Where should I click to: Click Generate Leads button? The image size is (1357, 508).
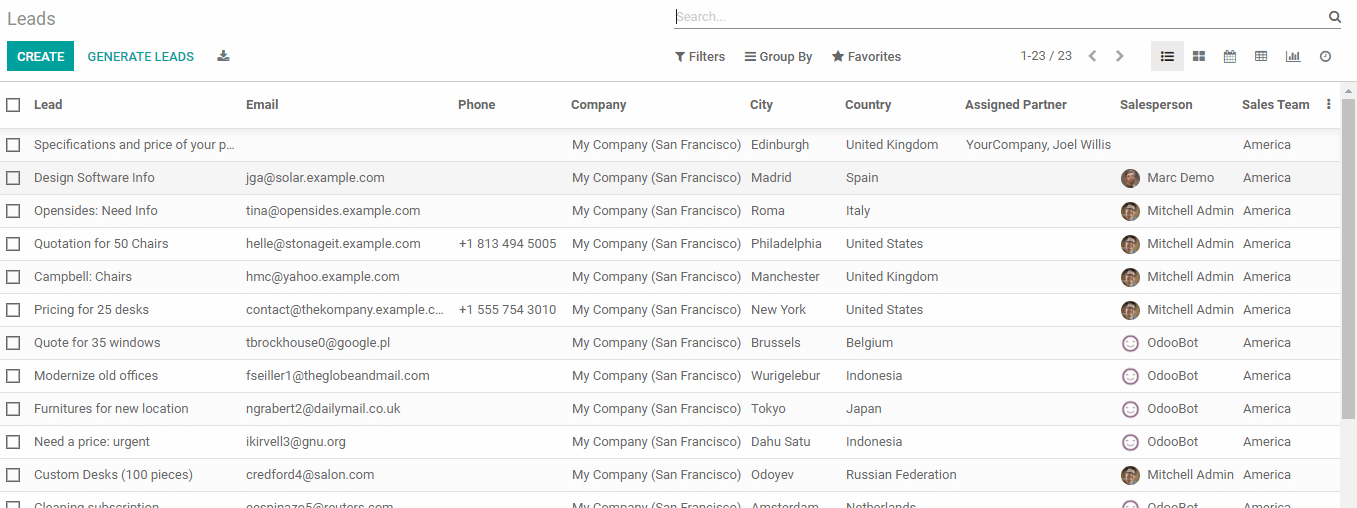click(x=141, y=57)
